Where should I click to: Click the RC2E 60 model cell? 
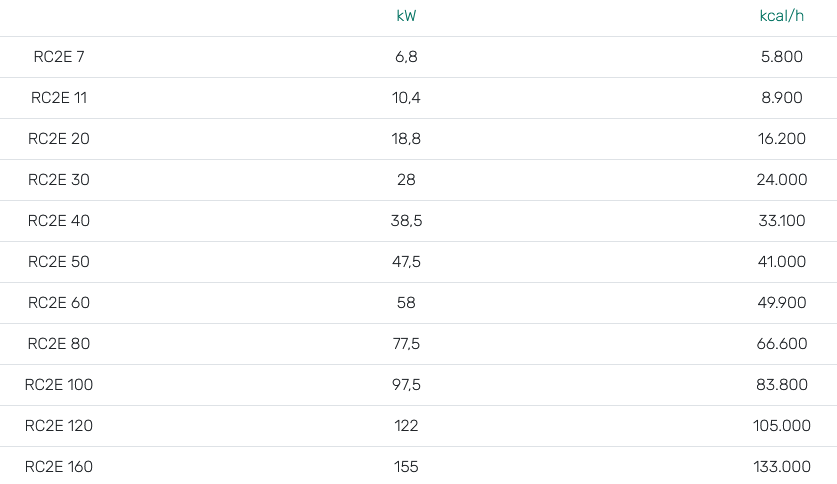click(x=59, y=303)
